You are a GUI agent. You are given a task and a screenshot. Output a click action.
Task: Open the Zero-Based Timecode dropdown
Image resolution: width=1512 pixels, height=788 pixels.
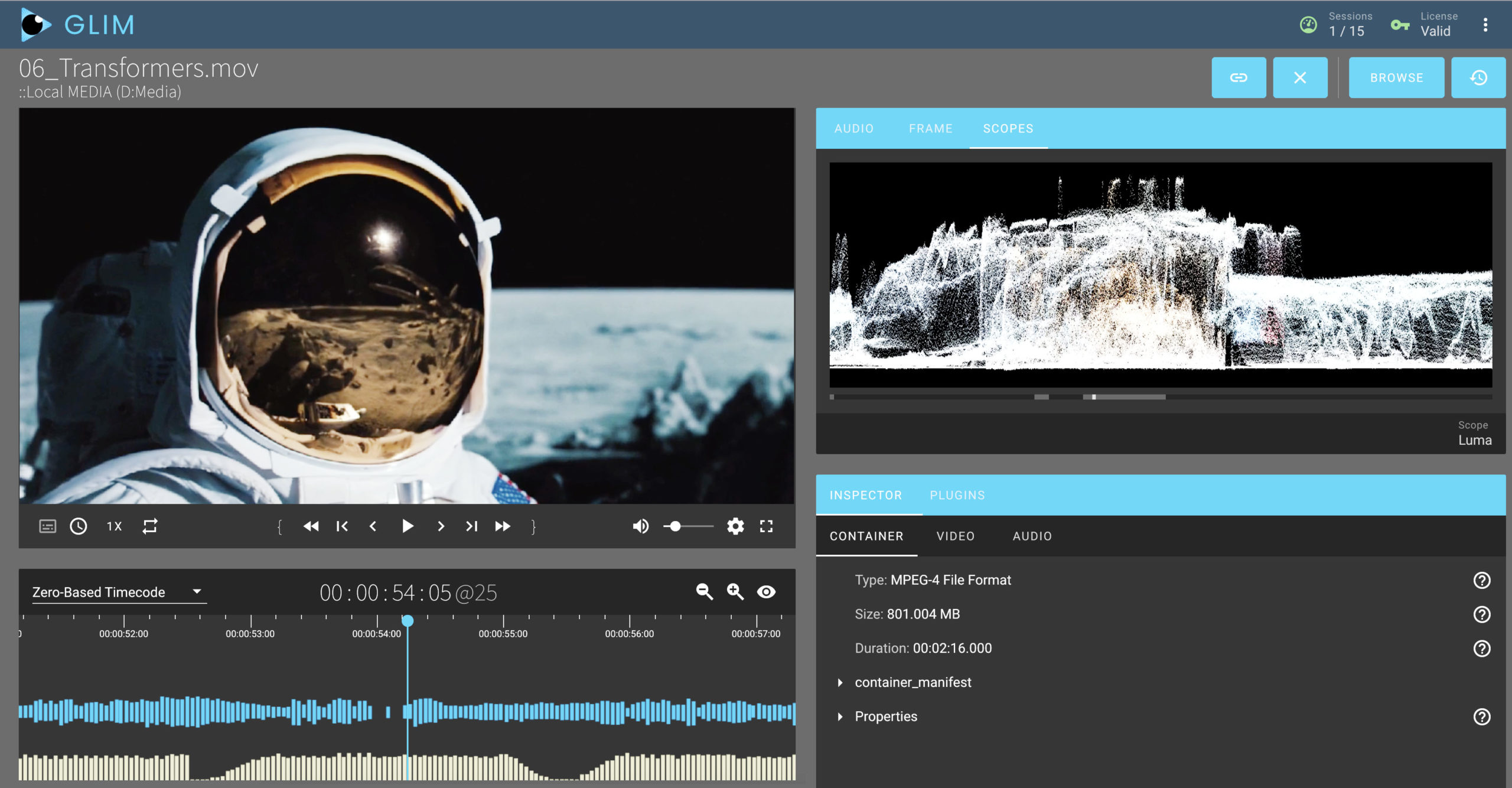(x=118, y=591)
